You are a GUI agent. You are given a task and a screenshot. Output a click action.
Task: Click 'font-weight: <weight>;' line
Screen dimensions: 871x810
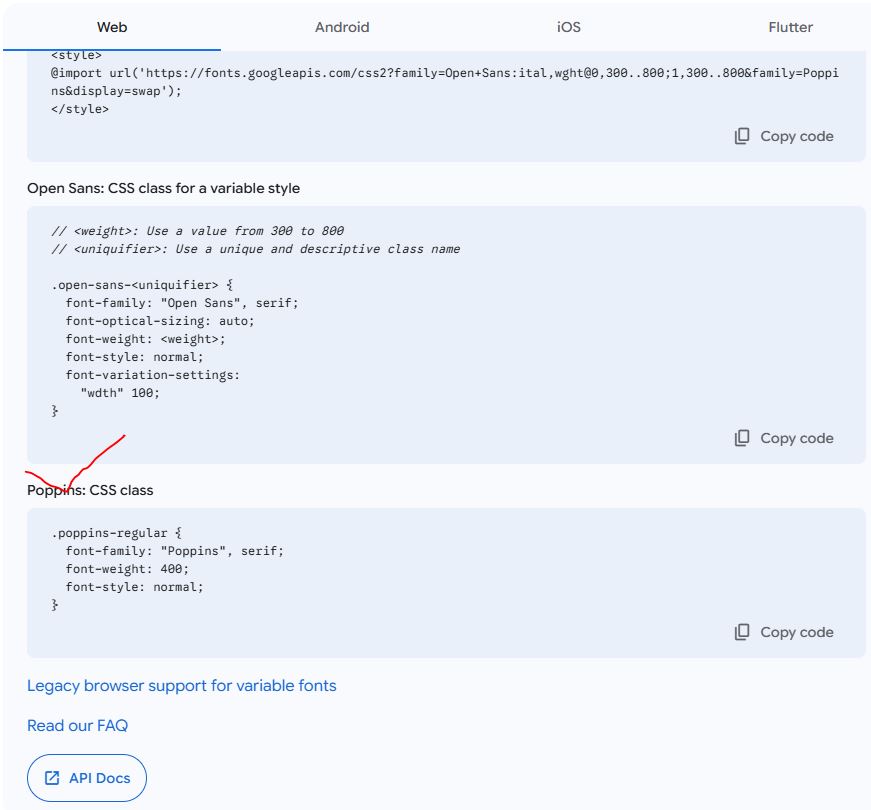146,339
